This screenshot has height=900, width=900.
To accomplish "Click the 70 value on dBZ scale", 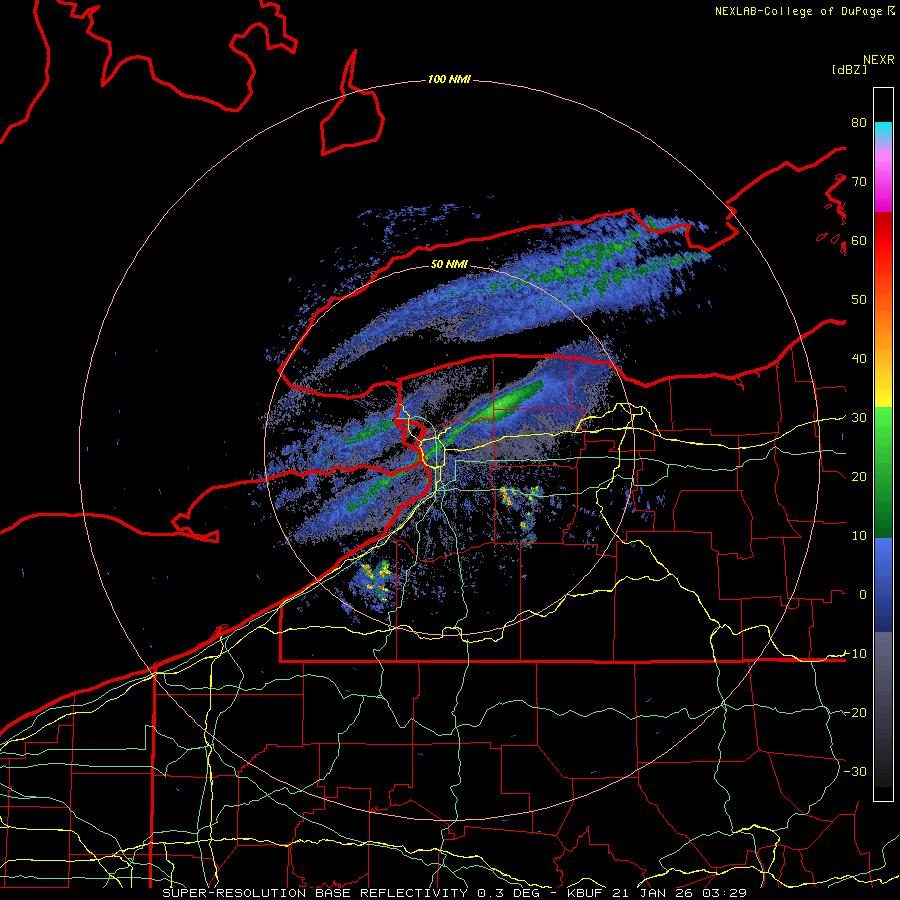I will [x=859, y=182].
